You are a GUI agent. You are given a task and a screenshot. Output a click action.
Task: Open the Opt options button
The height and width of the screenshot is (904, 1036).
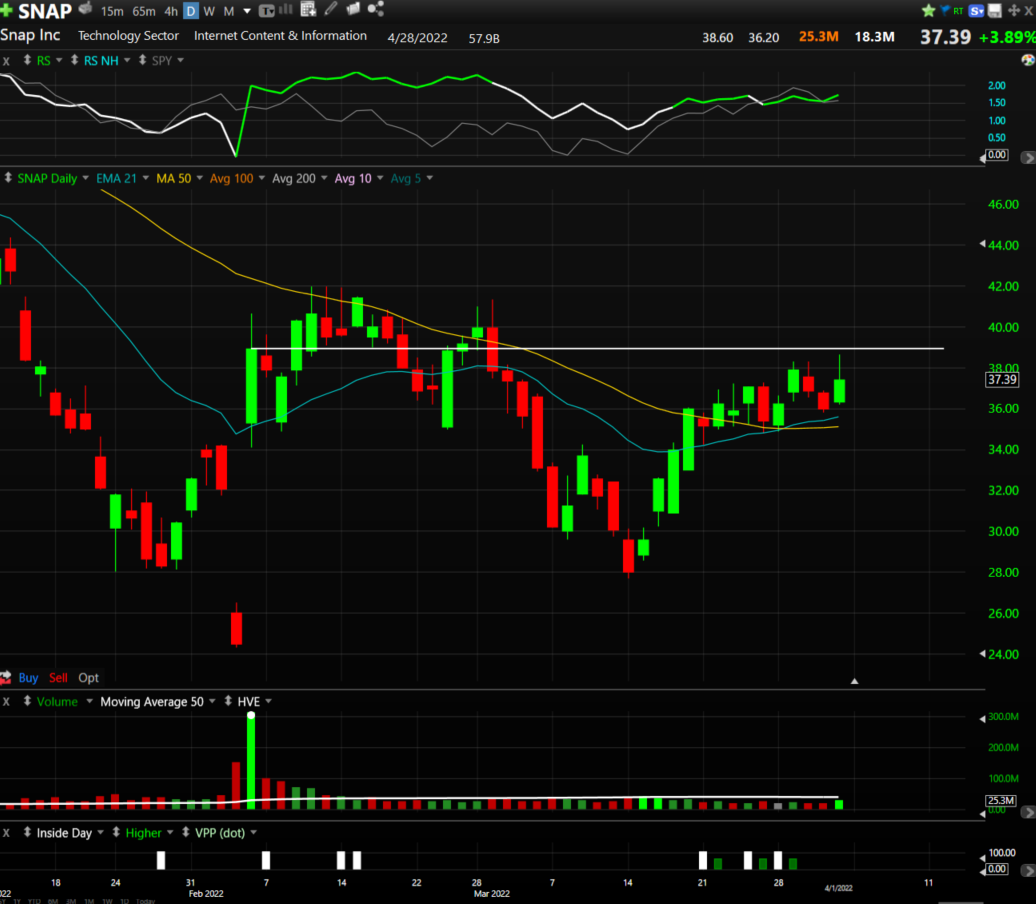[x=89, y=677]
